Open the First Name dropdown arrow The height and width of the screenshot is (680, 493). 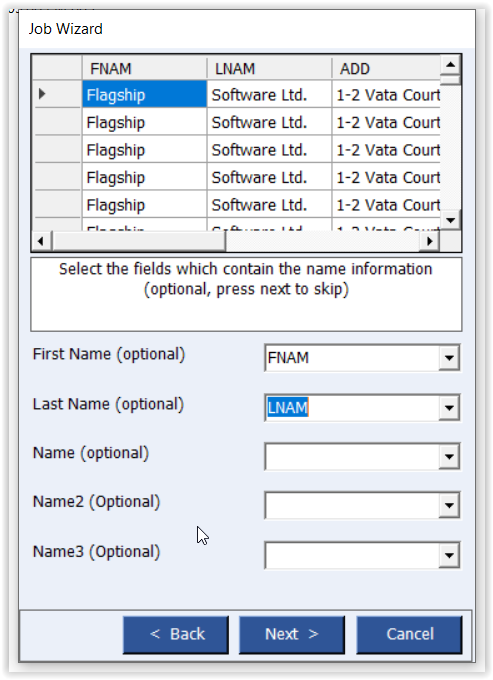click(x=449, y=358)
